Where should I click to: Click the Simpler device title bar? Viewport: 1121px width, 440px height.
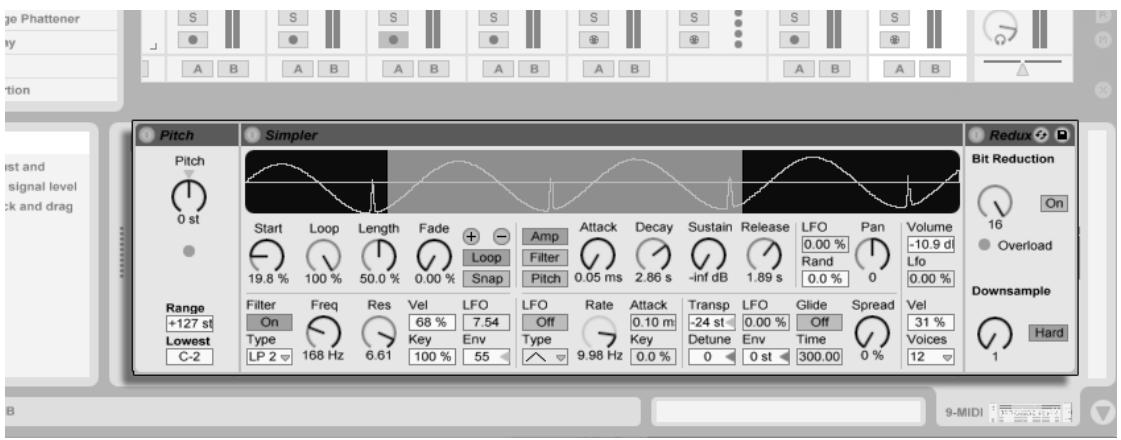[x=602, y=135]
